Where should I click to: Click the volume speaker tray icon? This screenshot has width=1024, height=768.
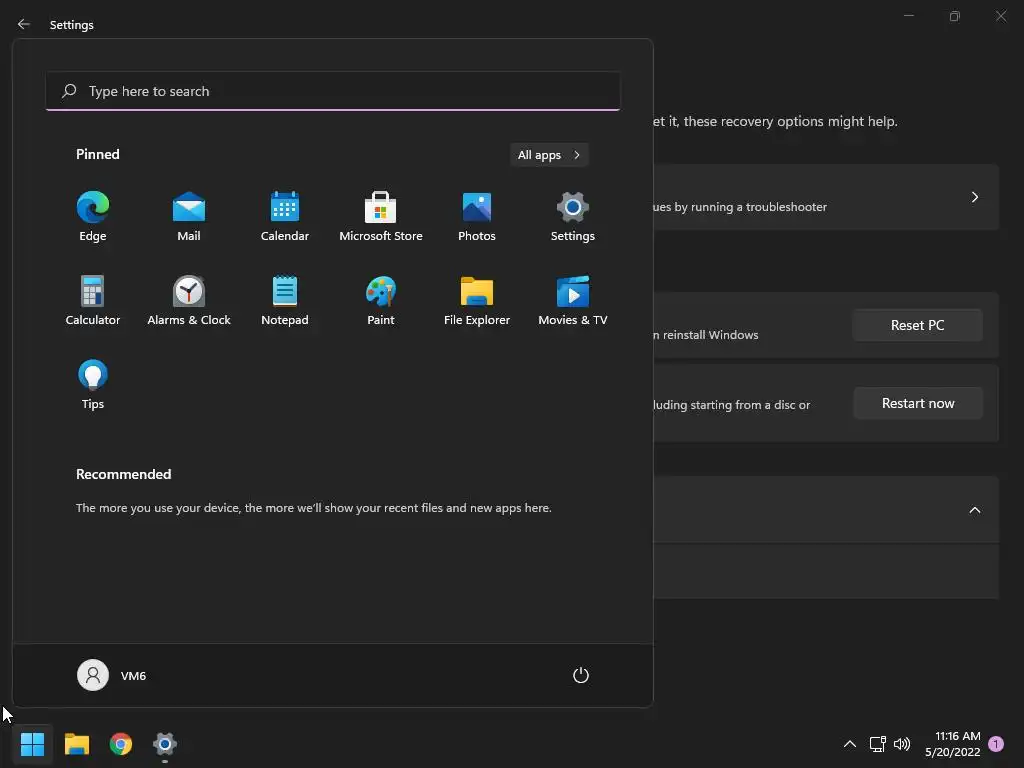[902, 744]
